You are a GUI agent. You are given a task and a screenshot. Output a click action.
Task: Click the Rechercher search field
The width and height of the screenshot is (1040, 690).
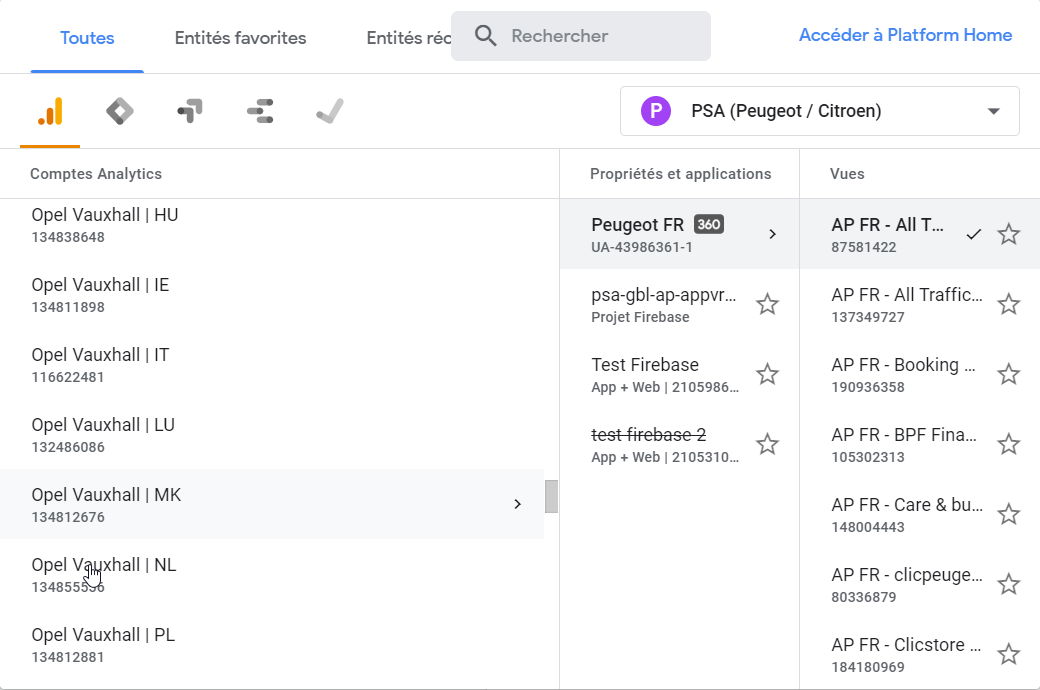point(600,36)
